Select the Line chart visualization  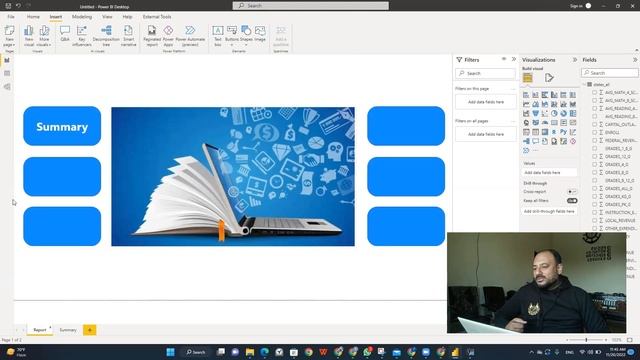[526, 104]
